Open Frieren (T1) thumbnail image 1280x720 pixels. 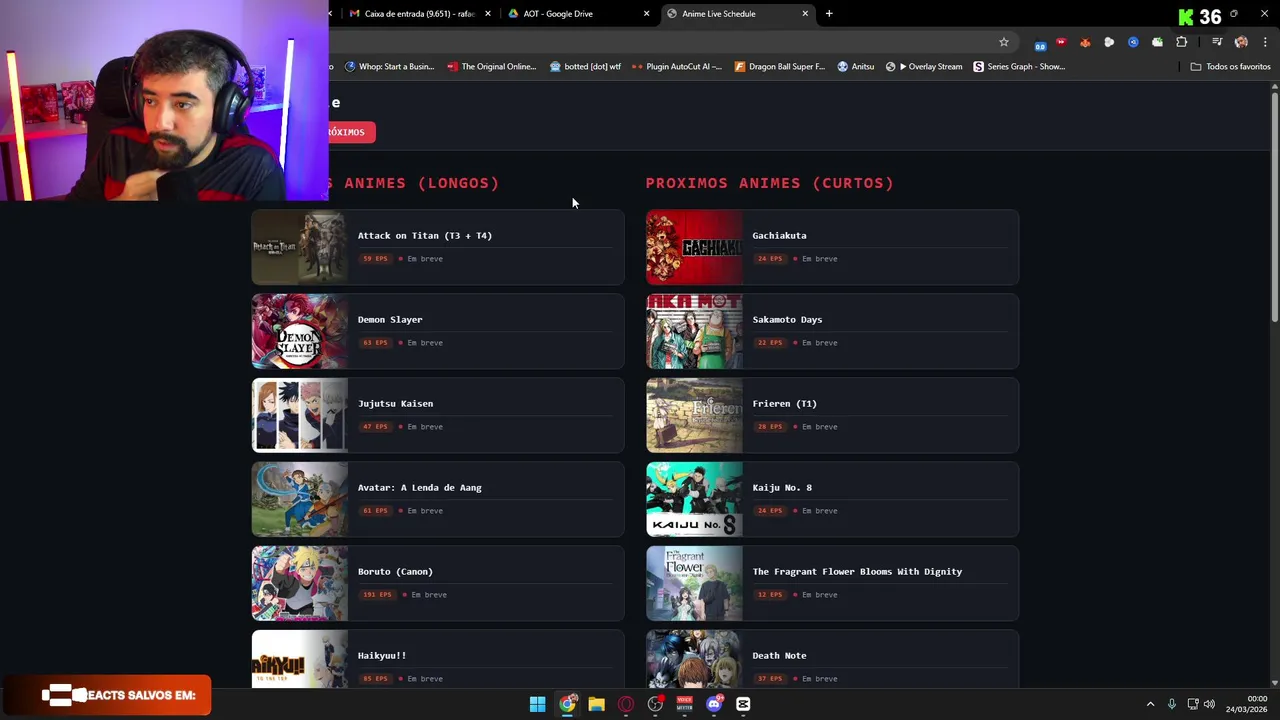[x=694, y=415]
